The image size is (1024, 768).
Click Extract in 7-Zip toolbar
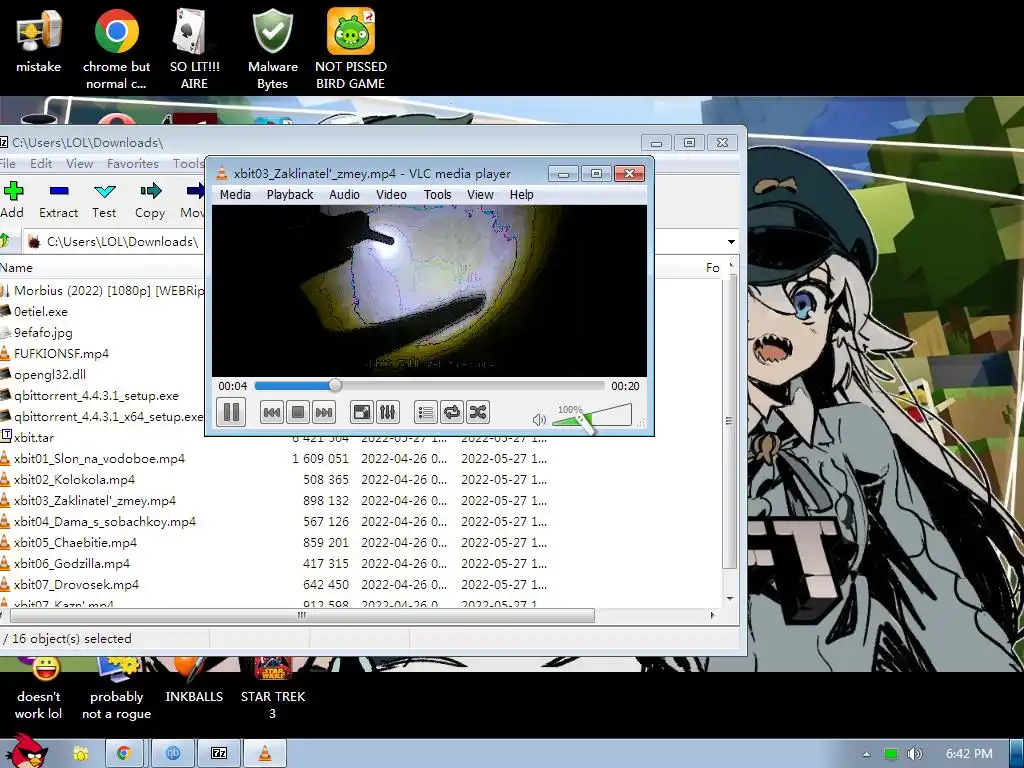58,200
